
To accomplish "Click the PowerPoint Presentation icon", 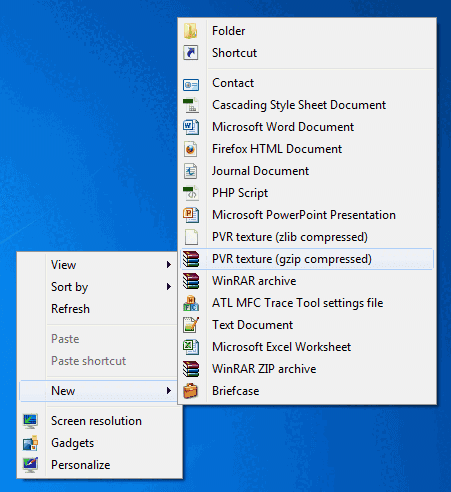I will click(191, 215).
